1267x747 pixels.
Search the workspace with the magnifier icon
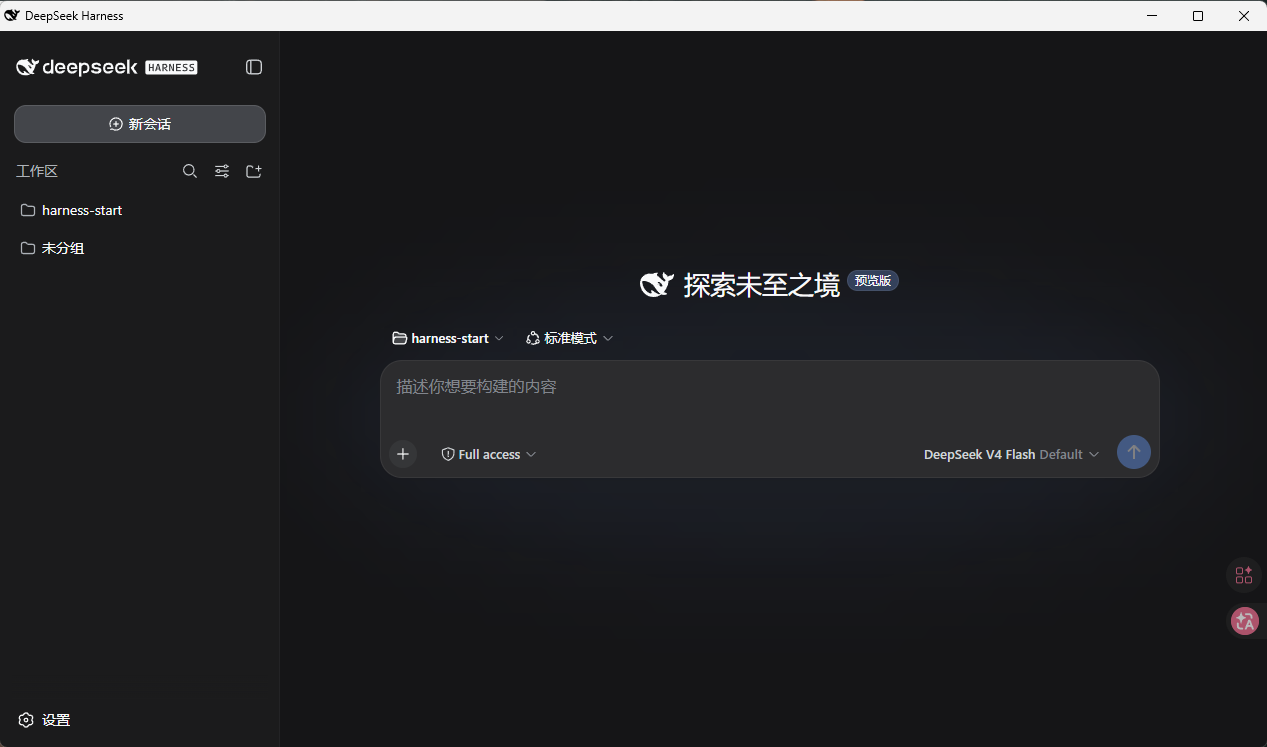point(190,171)
